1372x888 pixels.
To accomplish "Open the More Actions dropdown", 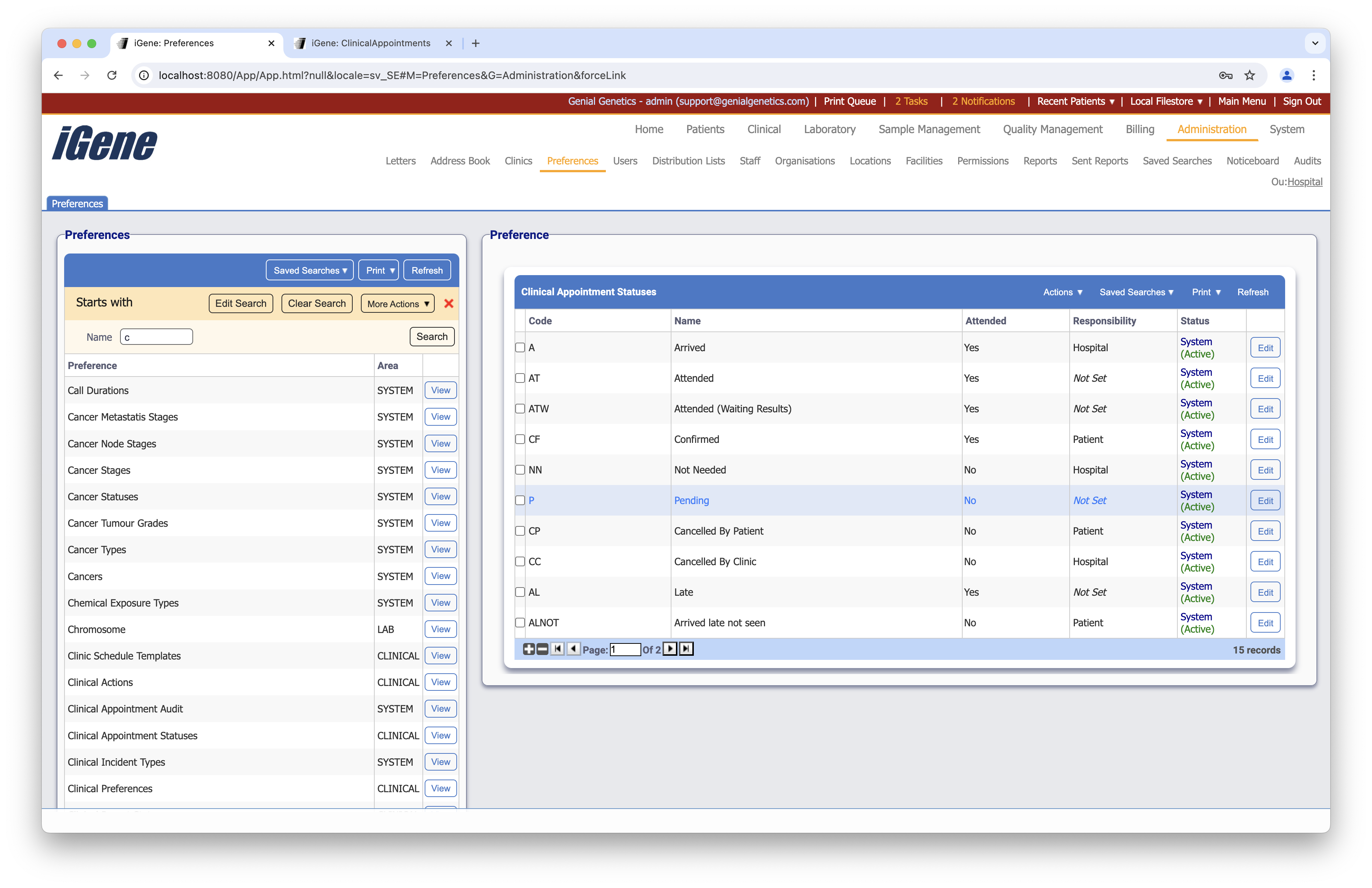I will point(397,304).
